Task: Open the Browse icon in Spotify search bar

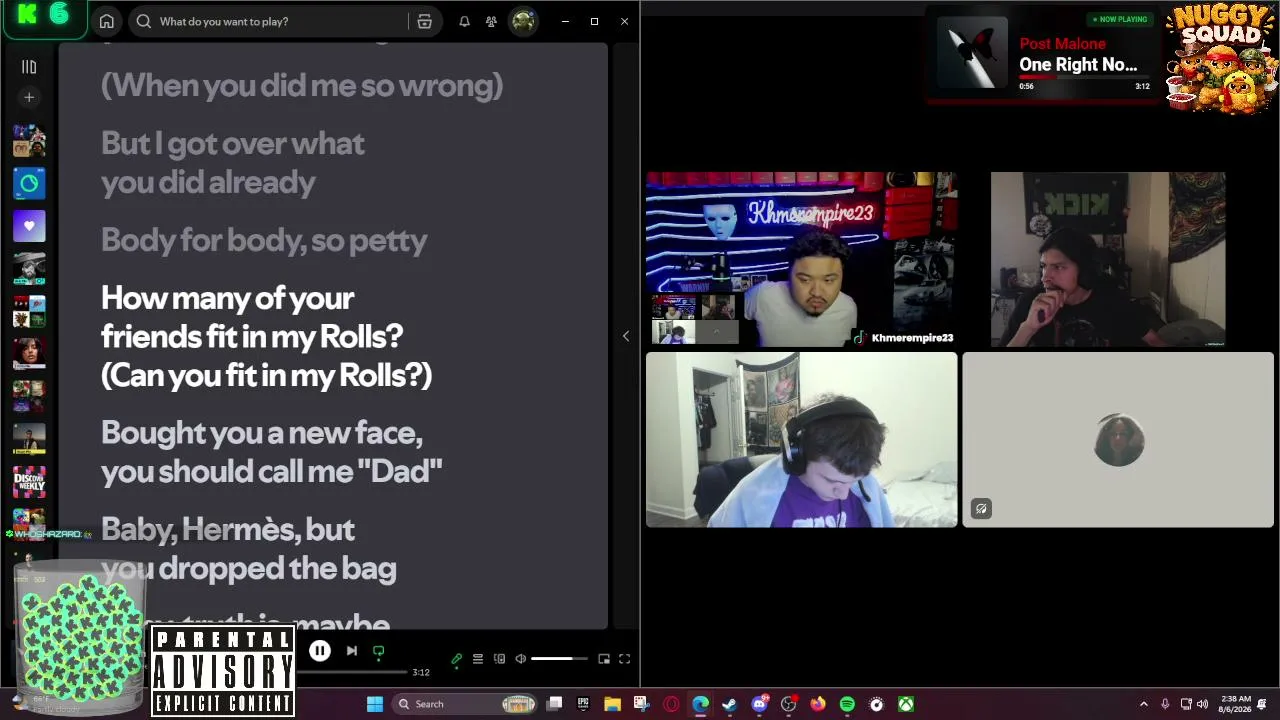Action: click(x=425, y=21)
